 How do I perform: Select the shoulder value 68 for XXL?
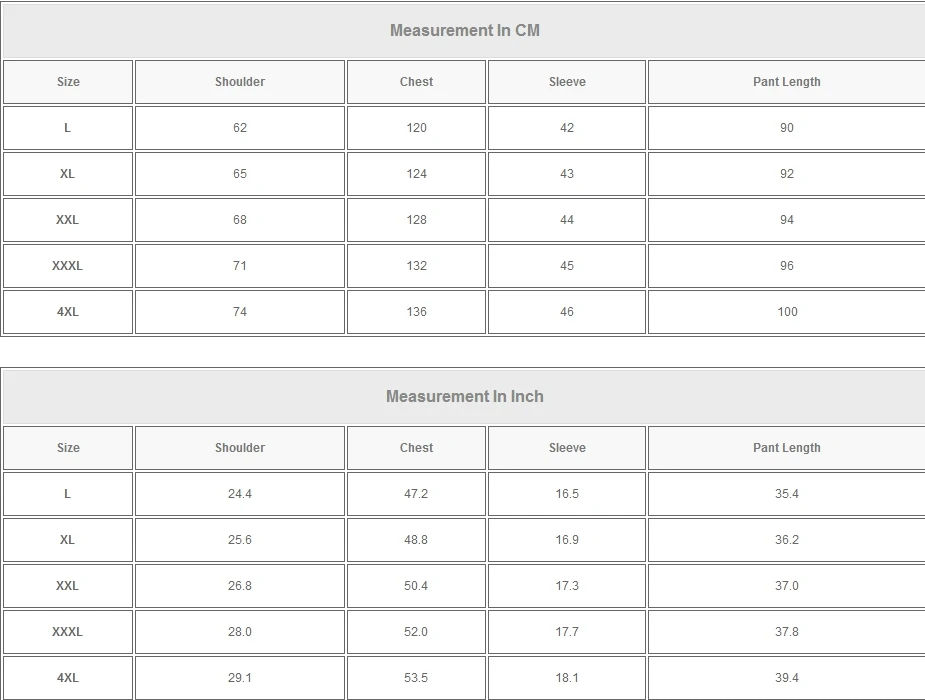pyautogui.click(x=240, y=220)
